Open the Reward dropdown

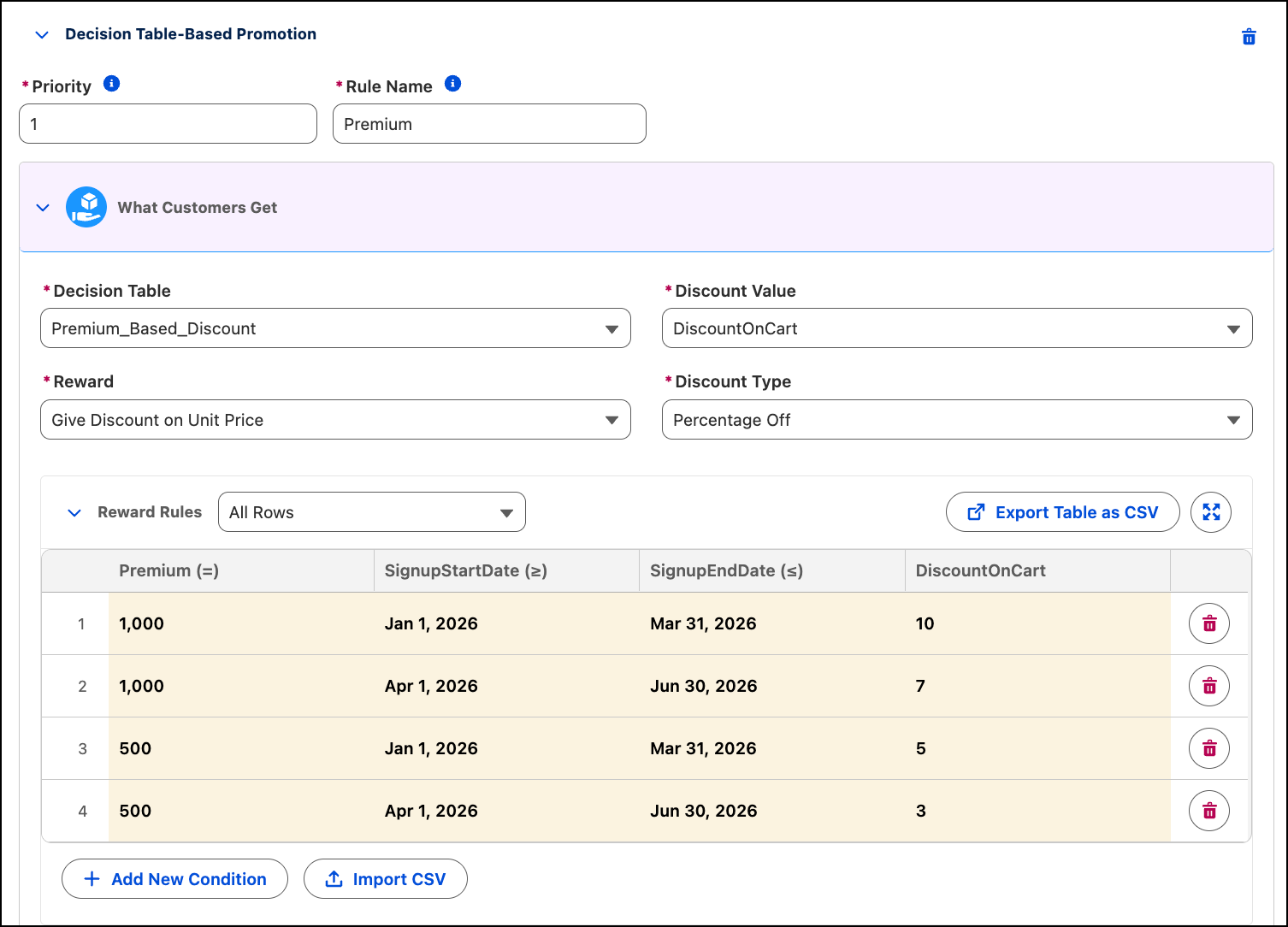[x=335, y=420]
